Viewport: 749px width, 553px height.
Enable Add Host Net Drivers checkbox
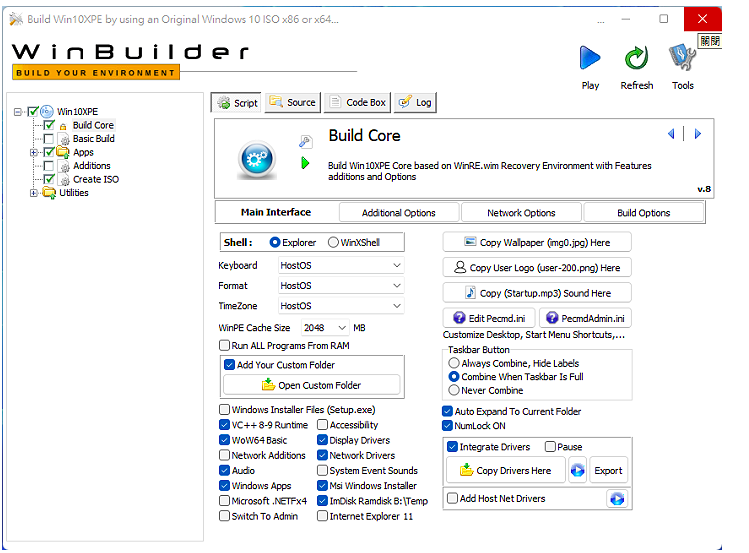[452, 499]
